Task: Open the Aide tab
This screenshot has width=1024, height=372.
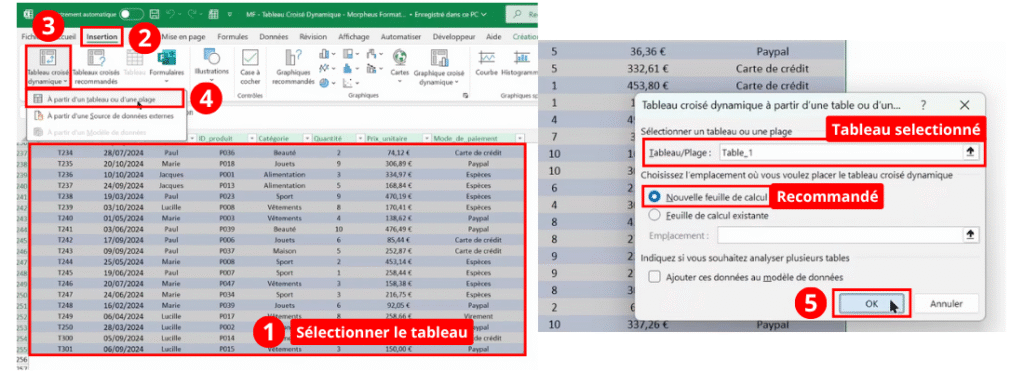Action: pos(494,37)
